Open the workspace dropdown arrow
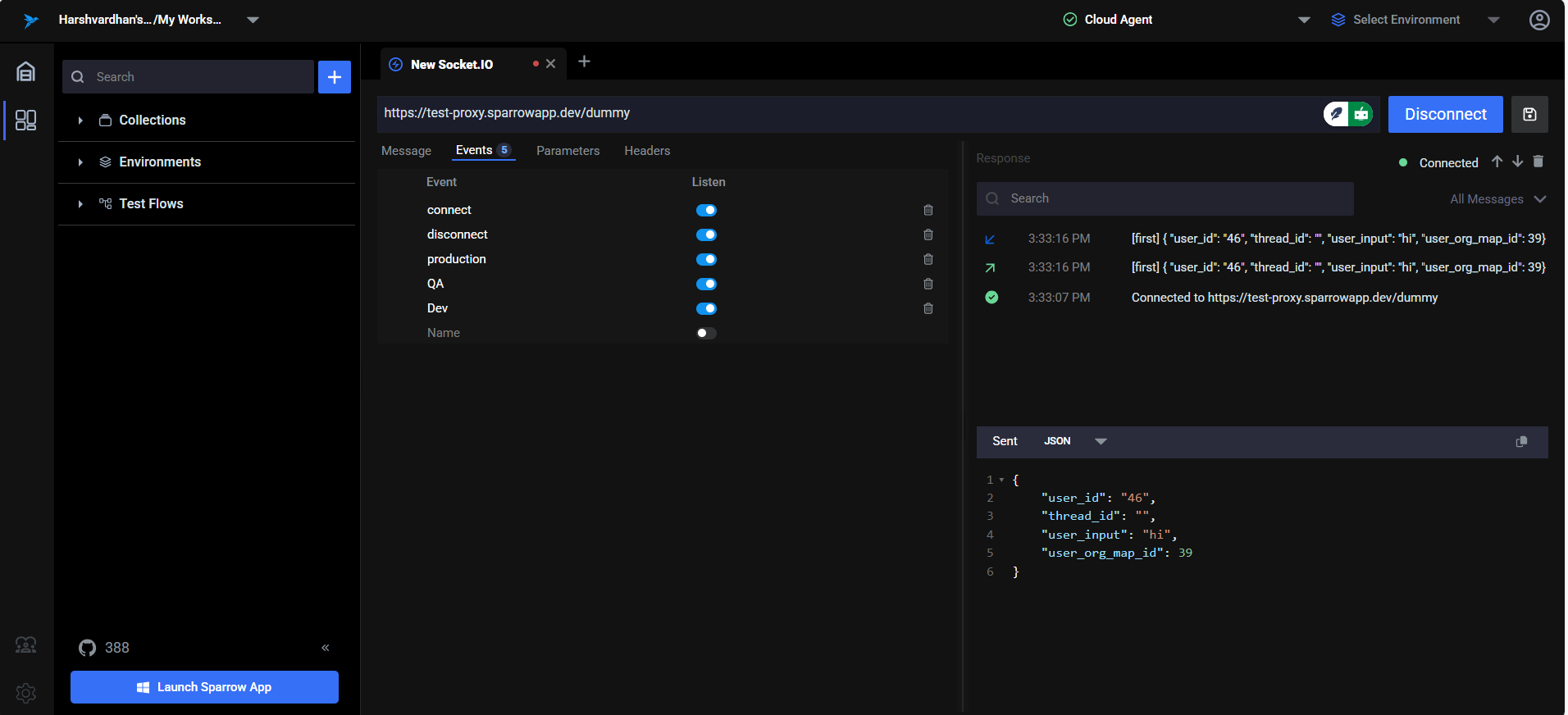Viewport: 1568px width, 715px height. pyautogui.click(x=253, y=20)
